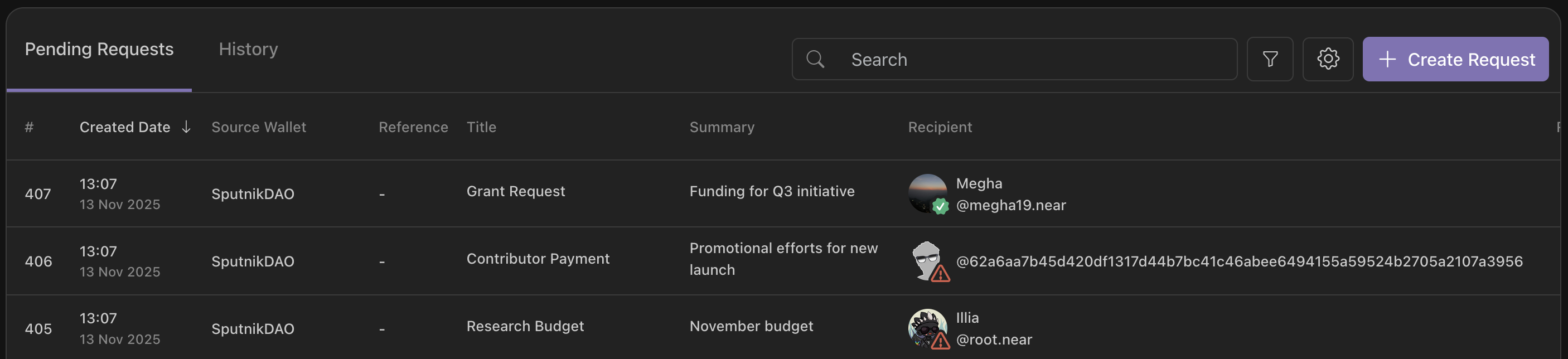Click the Source Wallet column header
Screen dimensions: 1568x359
coord(259,127)
